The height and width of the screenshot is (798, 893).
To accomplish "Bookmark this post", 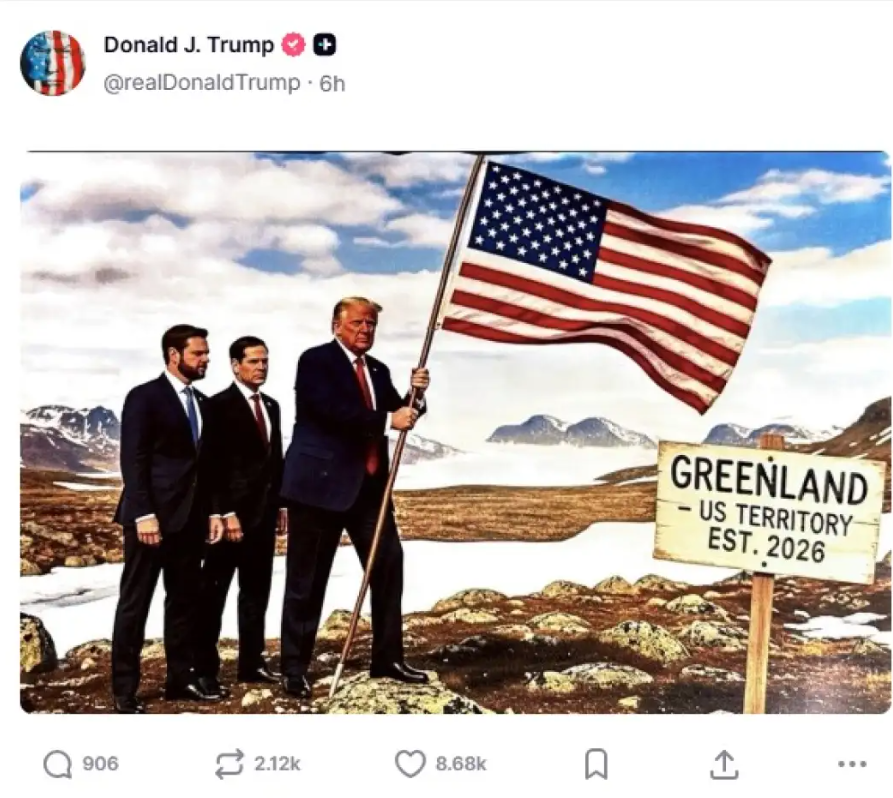I will [x=596, y=764].
